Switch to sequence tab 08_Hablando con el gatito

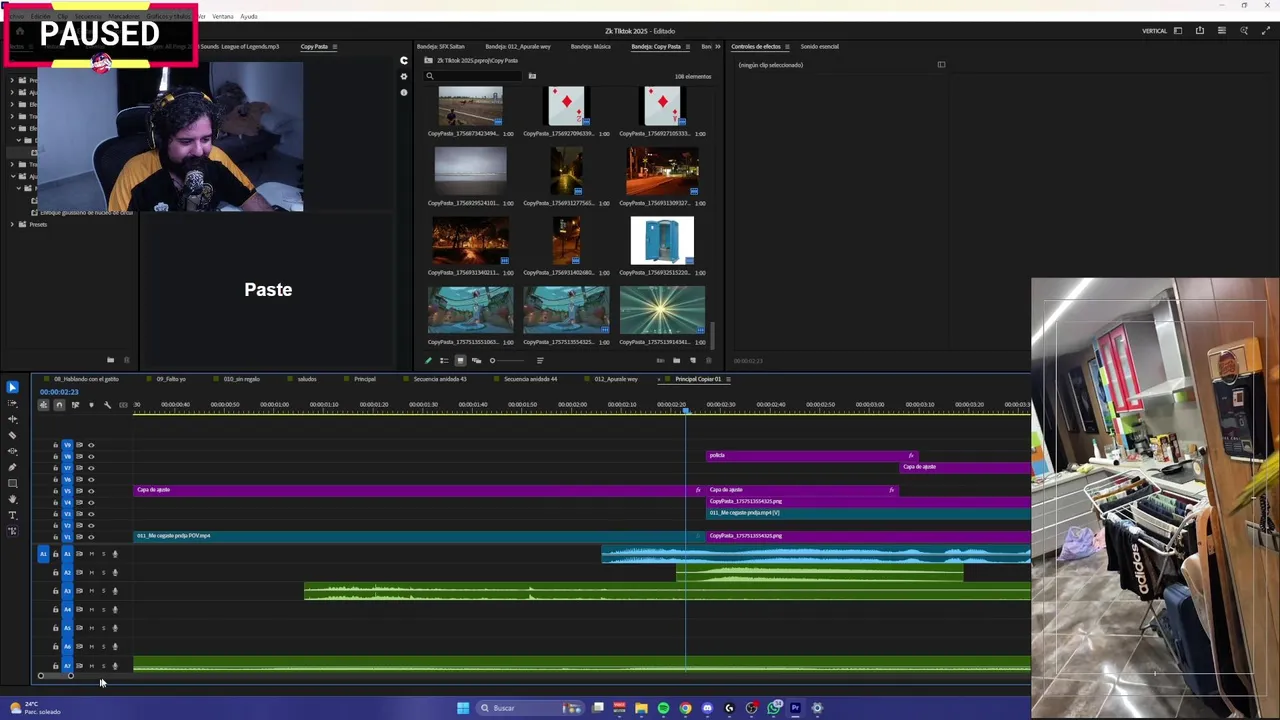pyautogui.click(x=85, y=379)
